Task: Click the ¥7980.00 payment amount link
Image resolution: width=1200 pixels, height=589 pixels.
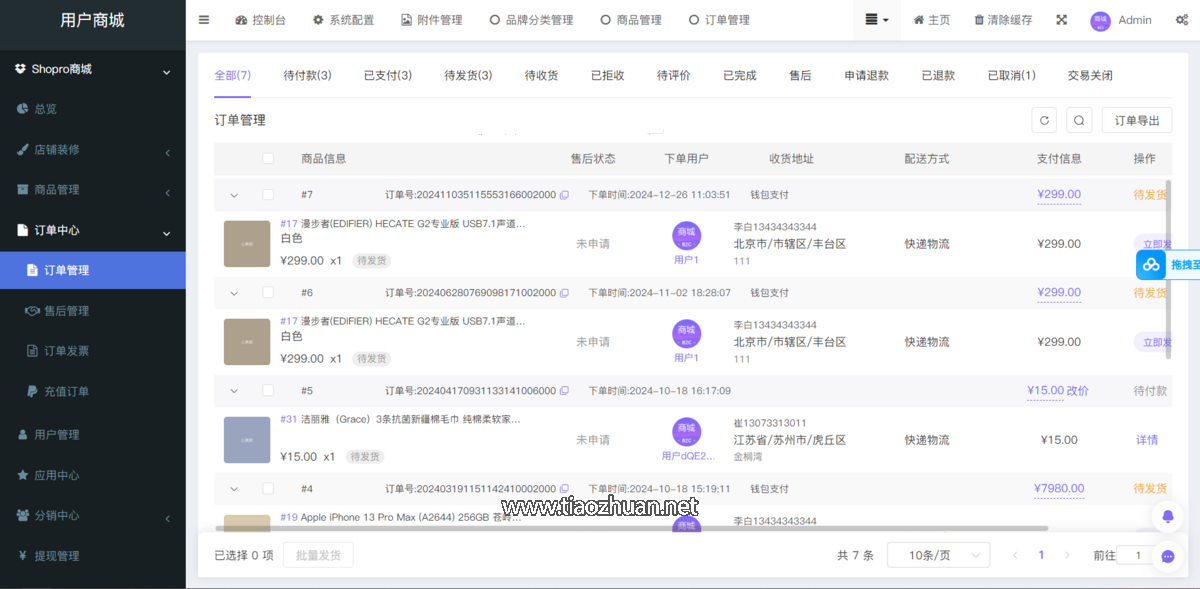Action: (1061, 488)
